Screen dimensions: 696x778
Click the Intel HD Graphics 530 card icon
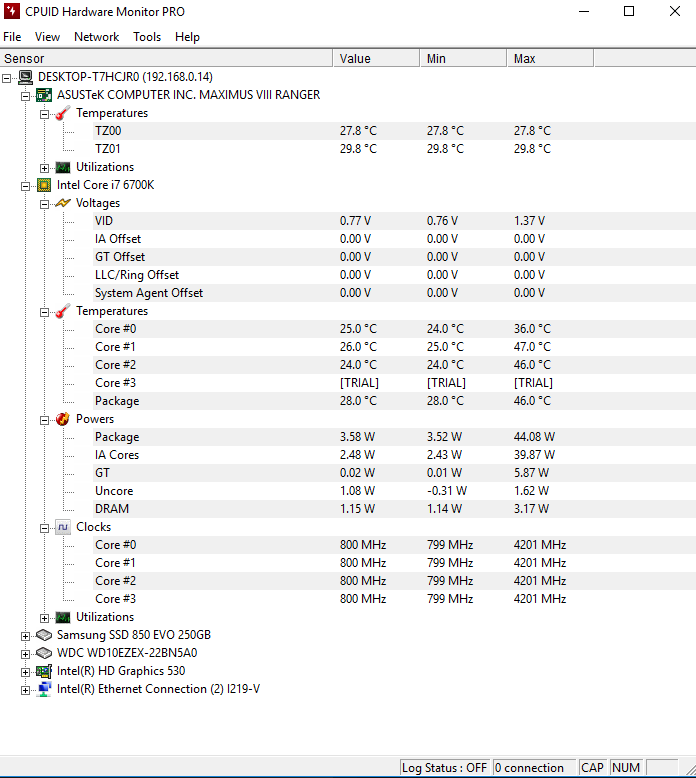(x=44, y=671)
